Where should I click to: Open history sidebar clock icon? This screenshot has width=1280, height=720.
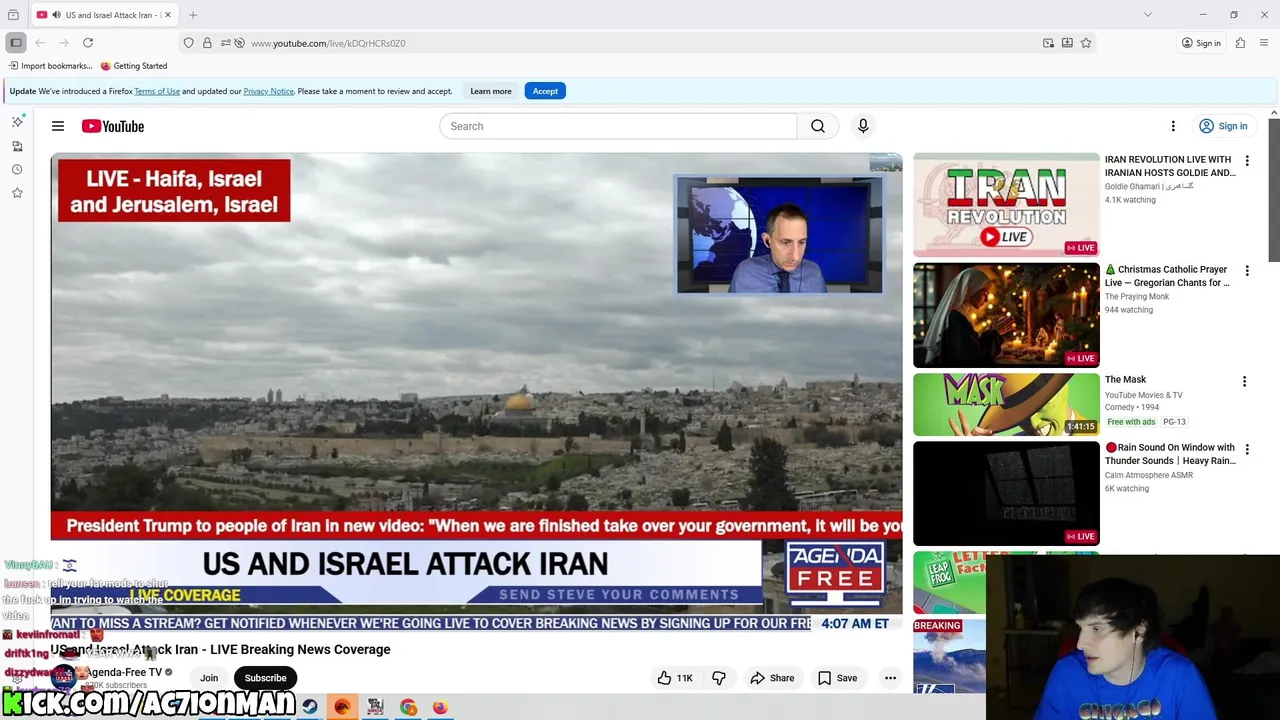click(17, 169)
